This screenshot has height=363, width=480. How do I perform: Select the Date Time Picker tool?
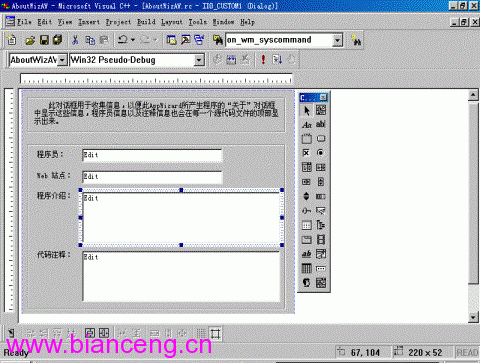coord(321,254)
